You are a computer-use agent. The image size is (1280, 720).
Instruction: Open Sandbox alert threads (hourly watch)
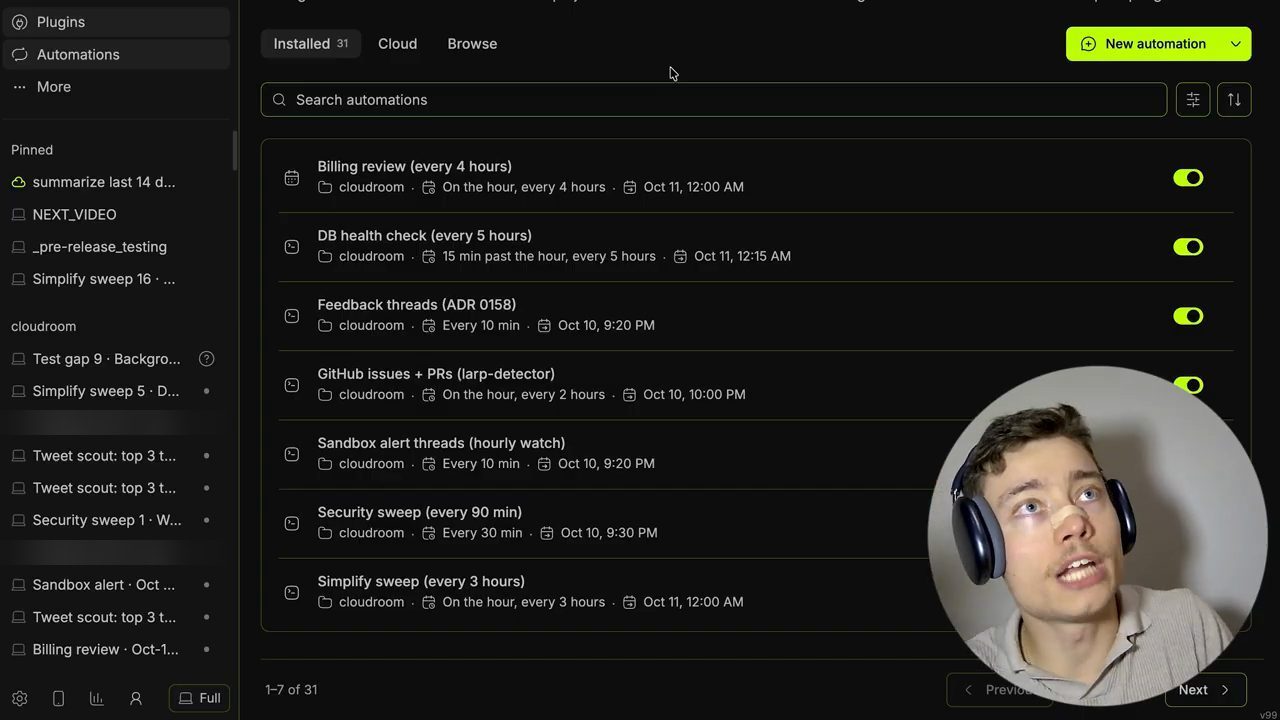(441, 443)
